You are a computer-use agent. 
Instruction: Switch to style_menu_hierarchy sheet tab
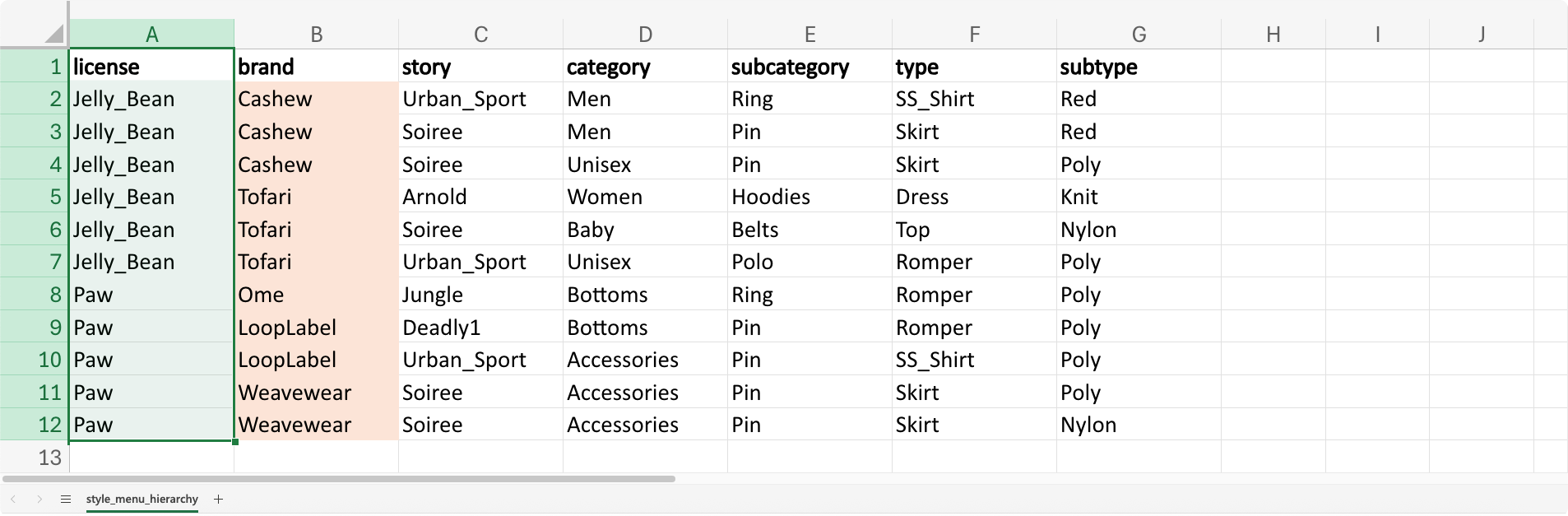pyautogui.click(x=141, y=499)
